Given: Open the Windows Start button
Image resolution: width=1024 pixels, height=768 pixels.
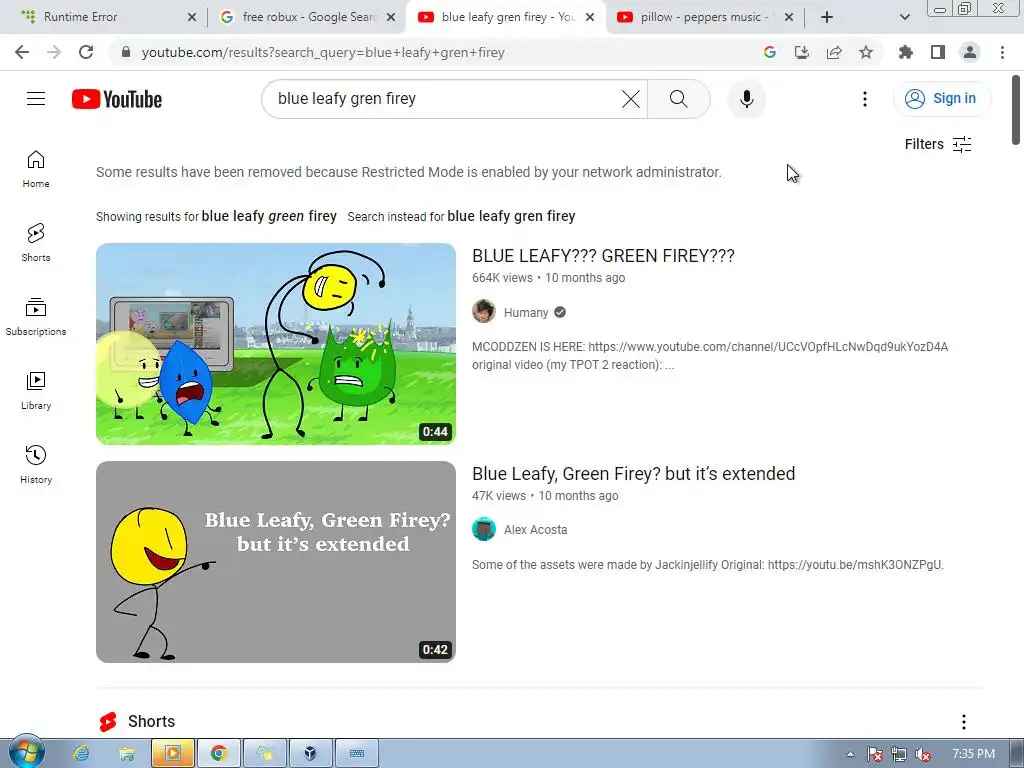Looking at the screenshot, I should point(26,752).
